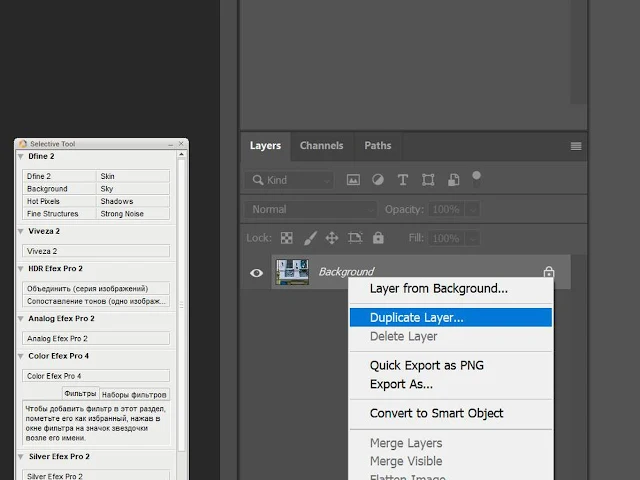The image size is (640, 480).
Task: Click search icon in Kind filter
Action: (x=258, y=180)
